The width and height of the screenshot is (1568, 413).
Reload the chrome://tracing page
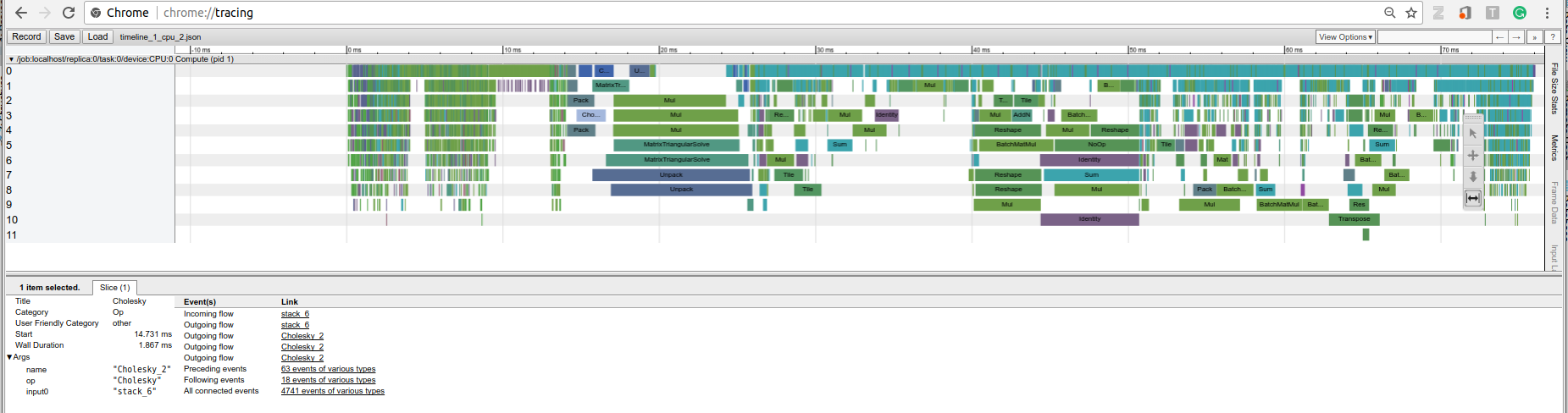(69, 13)
